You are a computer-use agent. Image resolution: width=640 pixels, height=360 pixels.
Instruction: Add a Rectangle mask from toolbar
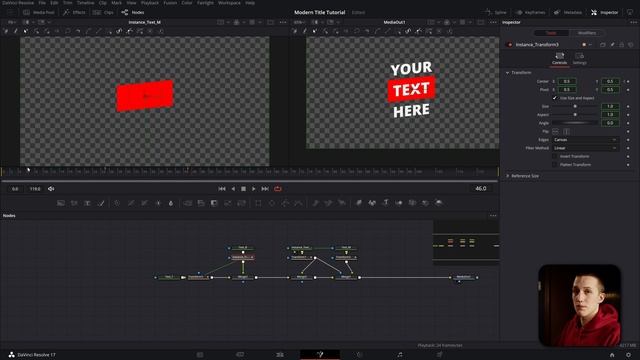coord(258,203)
